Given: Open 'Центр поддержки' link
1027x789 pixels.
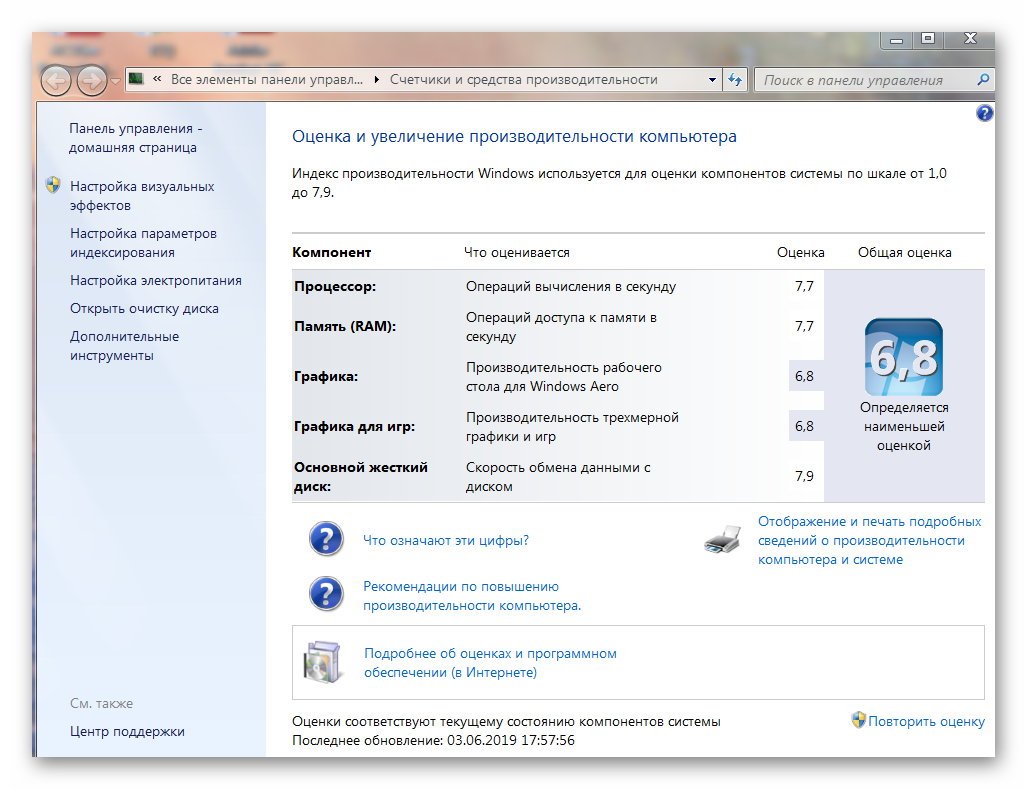Looking at the screenshot, I should tap(127, 731).
